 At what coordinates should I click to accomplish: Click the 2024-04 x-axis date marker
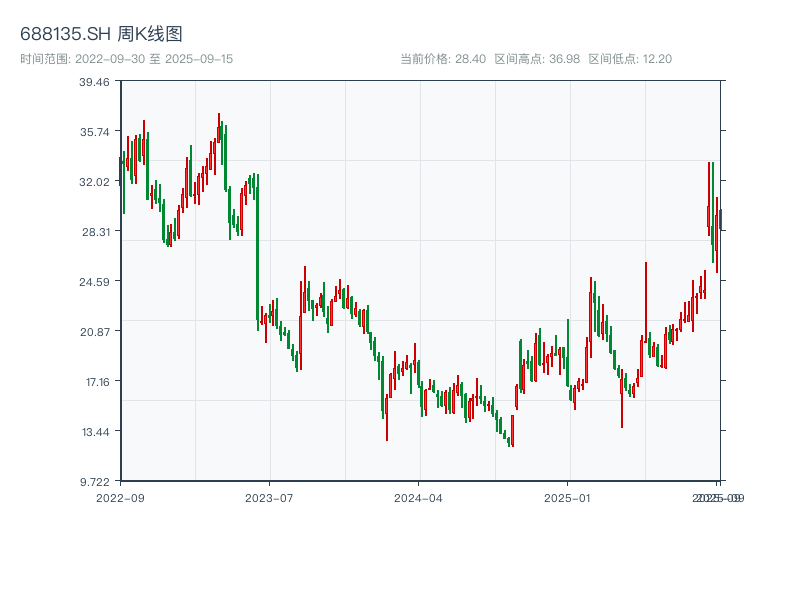pos(419,497)
